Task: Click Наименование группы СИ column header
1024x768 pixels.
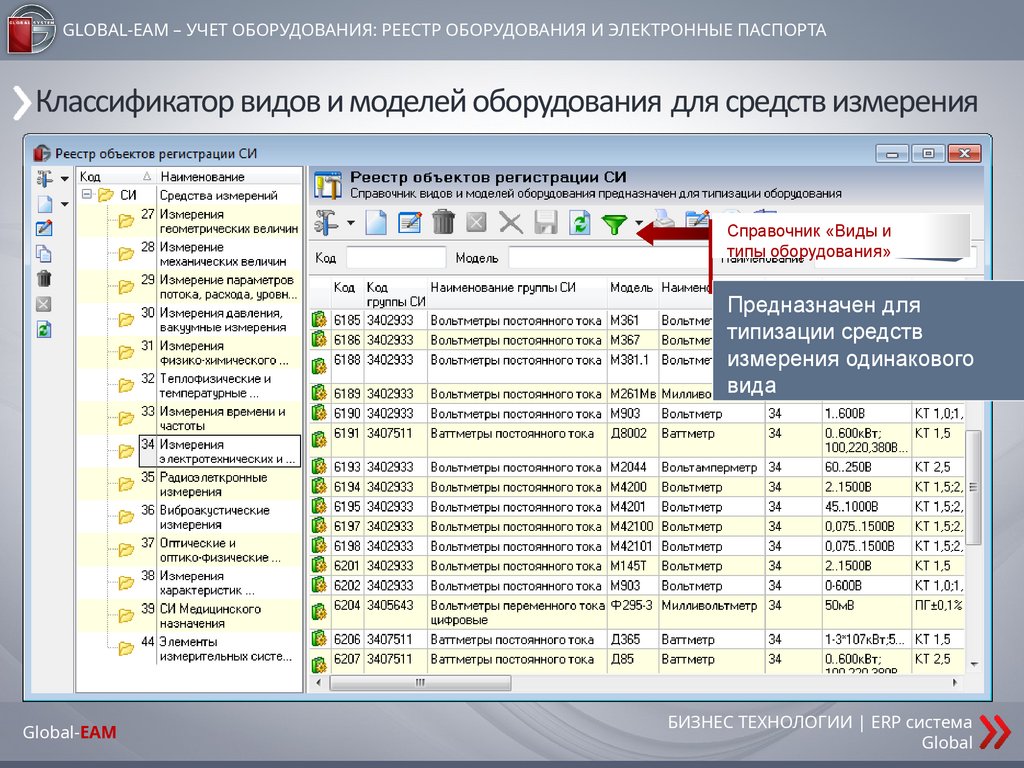Action: pyautogui.click(x=517, y=294)
